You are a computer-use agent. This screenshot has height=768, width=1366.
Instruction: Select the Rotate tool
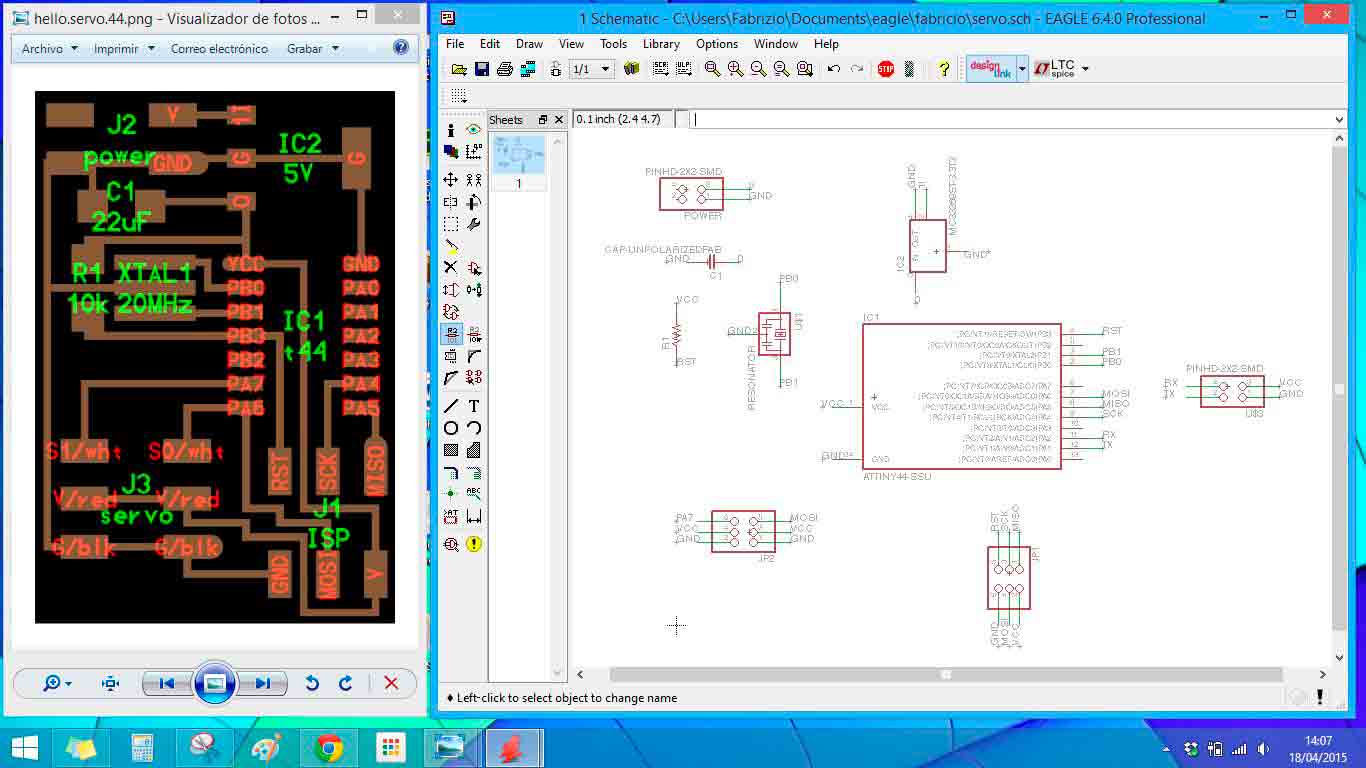(x=474, y=202)
